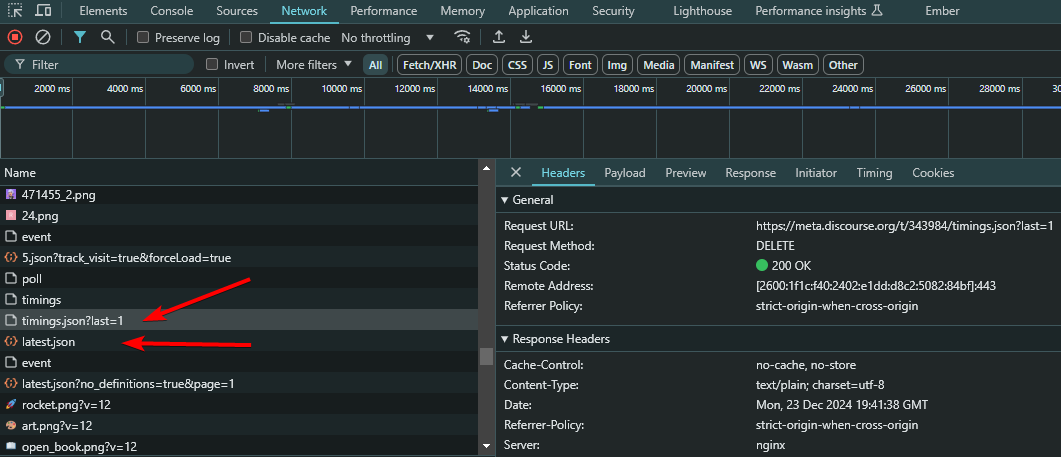Open the Ember panel tab
The image size is (1061, 457).
(x=942, y=11)
